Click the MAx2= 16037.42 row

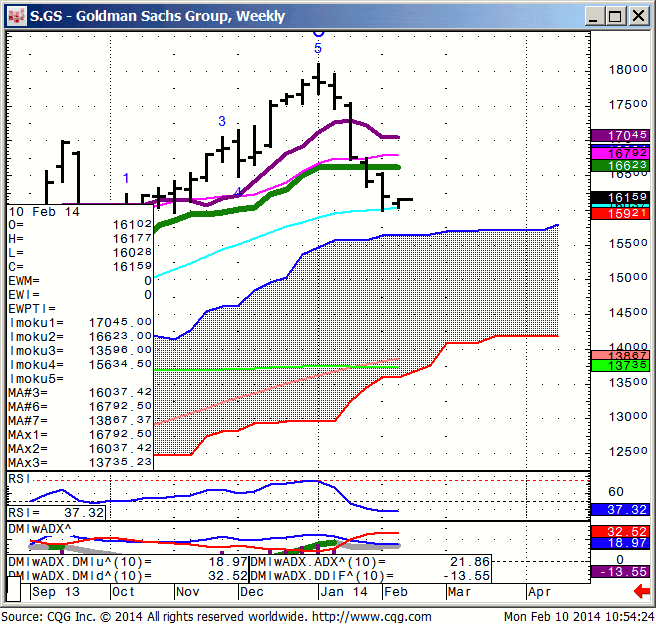(80, 448)
